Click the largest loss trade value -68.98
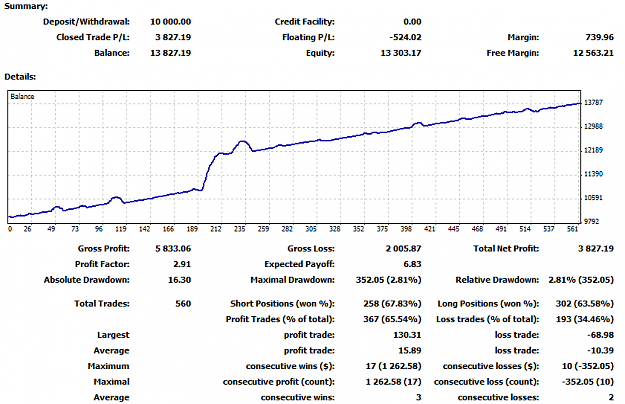The image size is (625, 404). (x=601, y=335)
